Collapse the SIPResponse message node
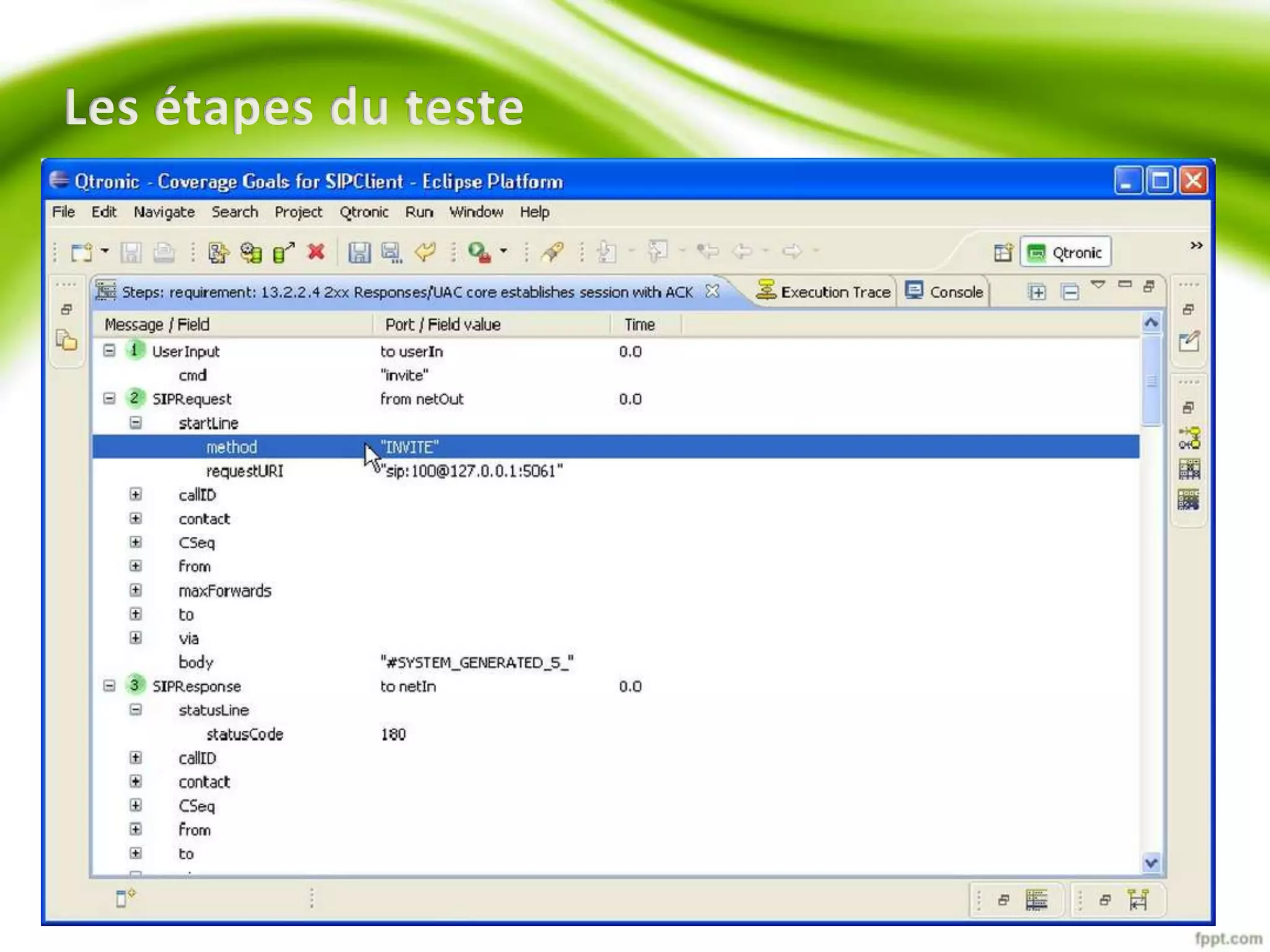The height and width of the screenshot is (952, 1270). [109, 685]
